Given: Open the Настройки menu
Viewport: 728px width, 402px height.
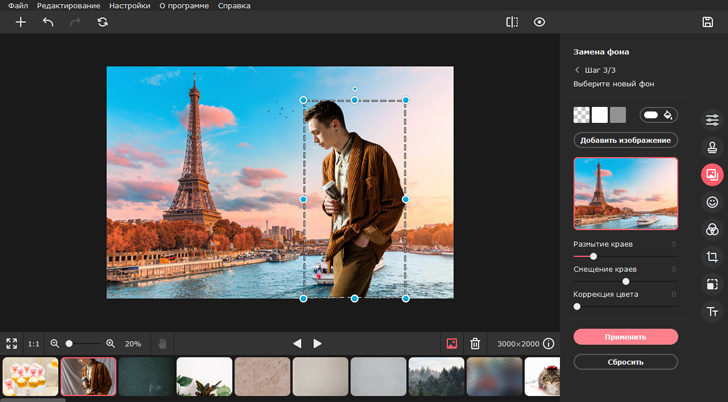Looking at the screenshot, I should [x=130, y=6].
